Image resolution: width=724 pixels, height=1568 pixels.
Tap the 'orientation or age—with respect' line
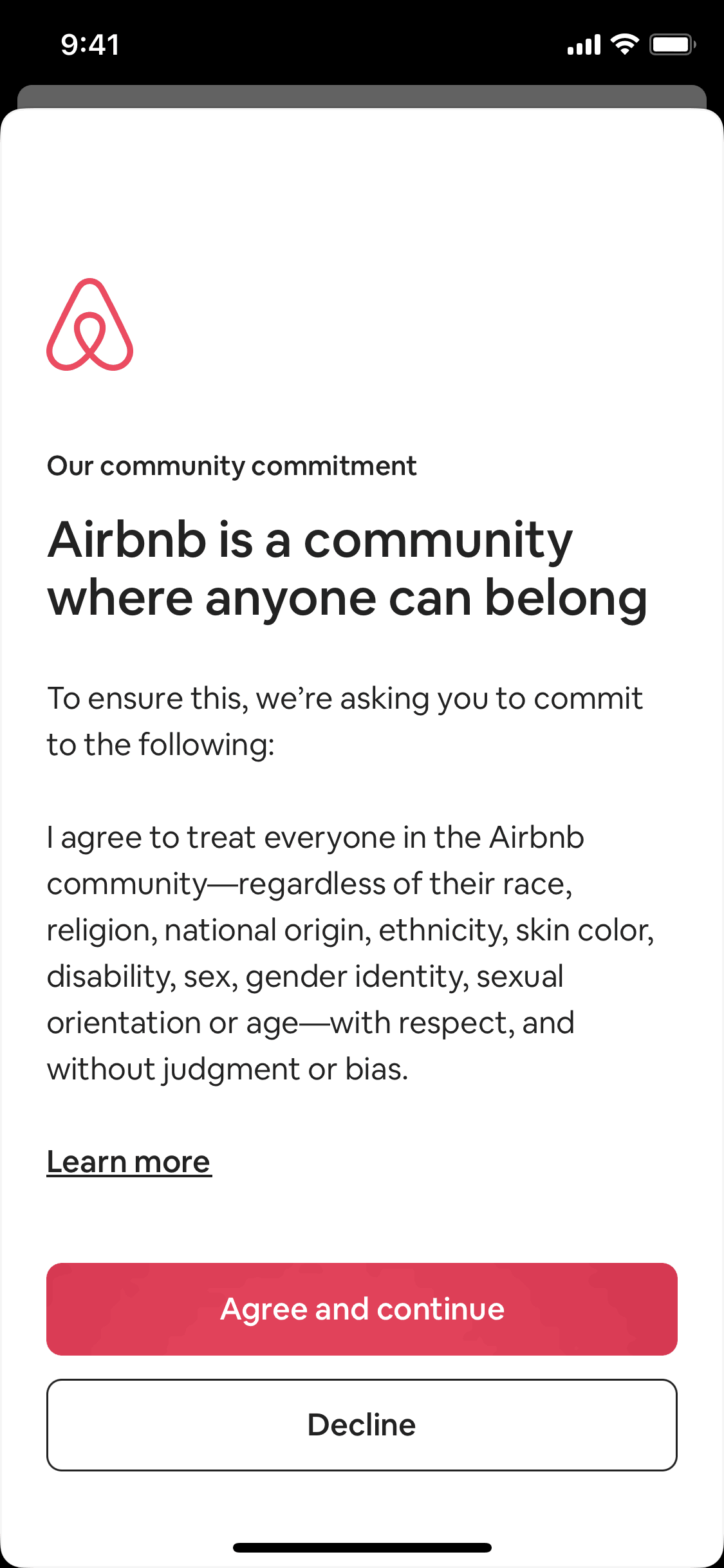point(310,1023)
